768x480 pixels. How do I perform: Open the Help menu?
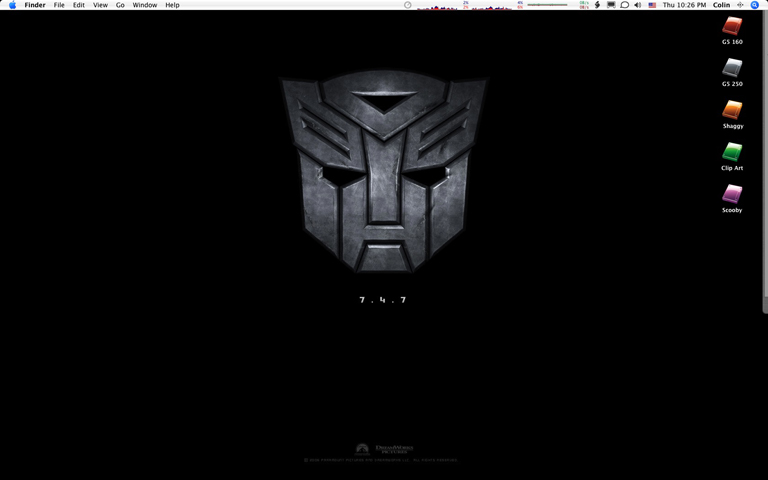tap(172, 5)
